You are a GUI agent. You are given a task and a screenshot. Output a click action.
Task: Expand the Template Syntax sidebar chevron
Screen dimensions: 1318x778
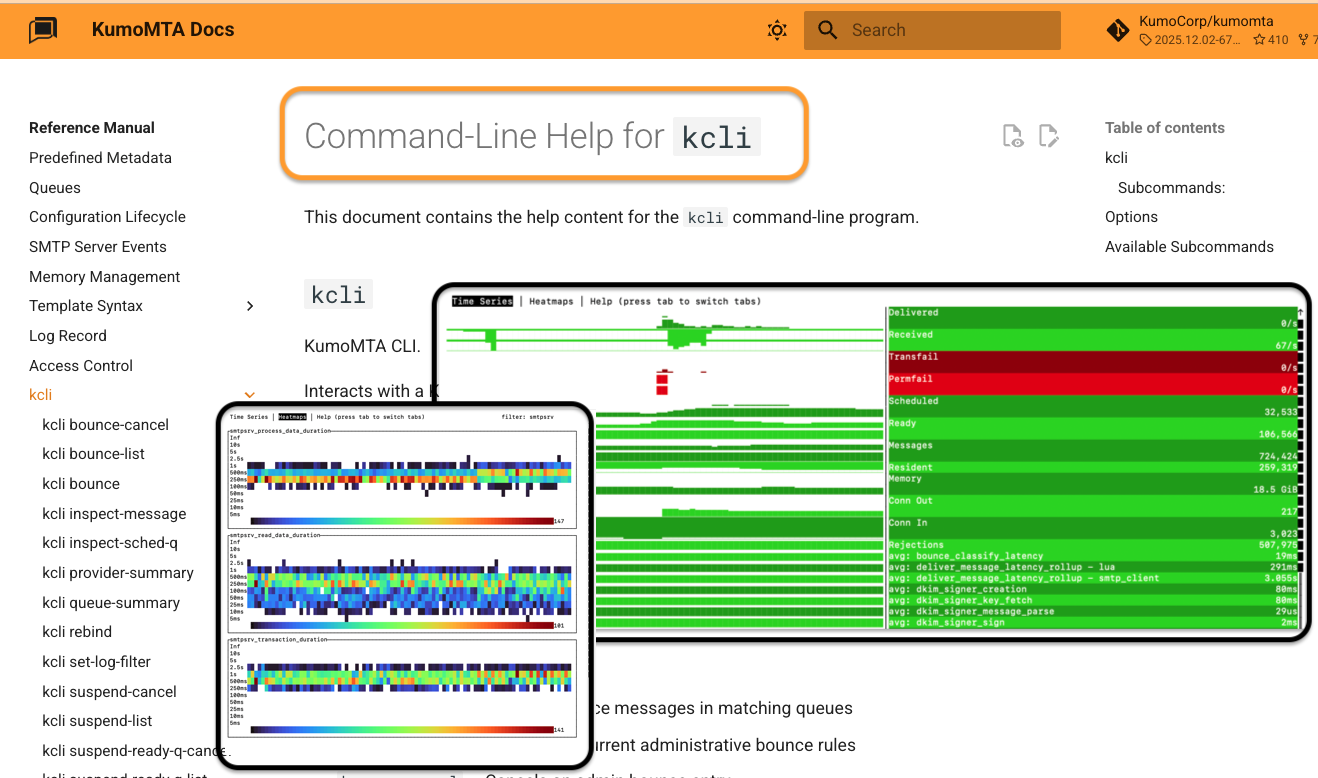249,306
